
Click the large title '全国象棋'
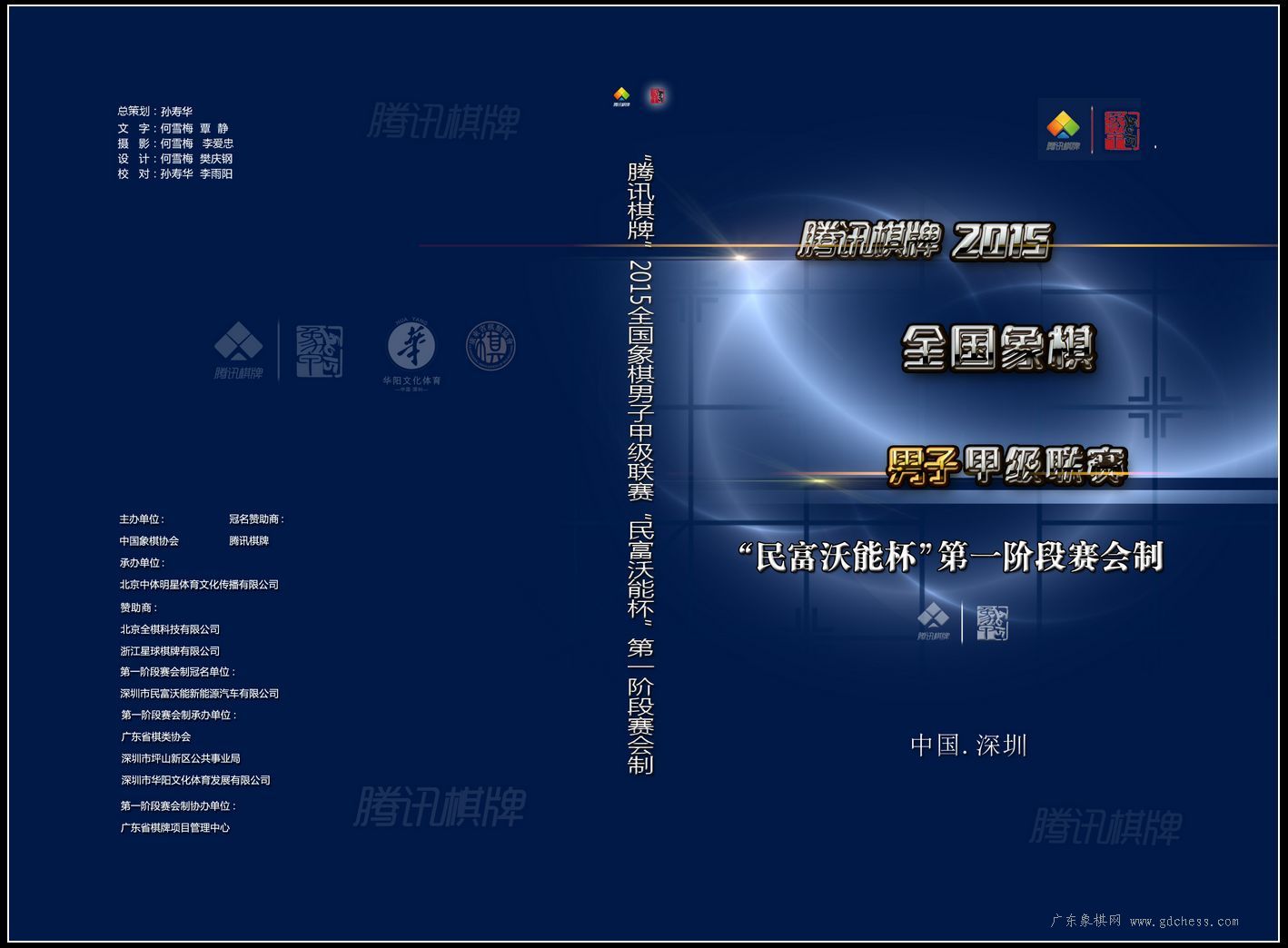(x=999, y=349)
